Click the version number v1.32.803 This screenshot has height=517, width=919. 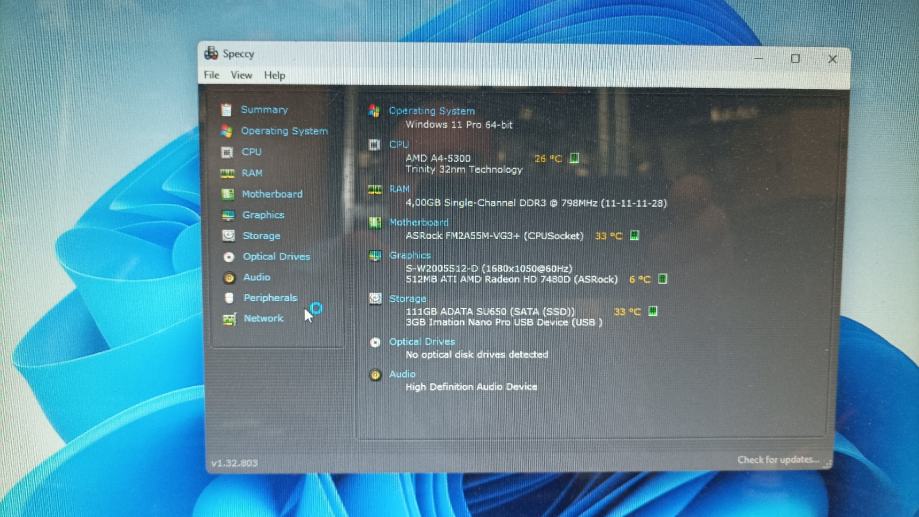[234, 463]
